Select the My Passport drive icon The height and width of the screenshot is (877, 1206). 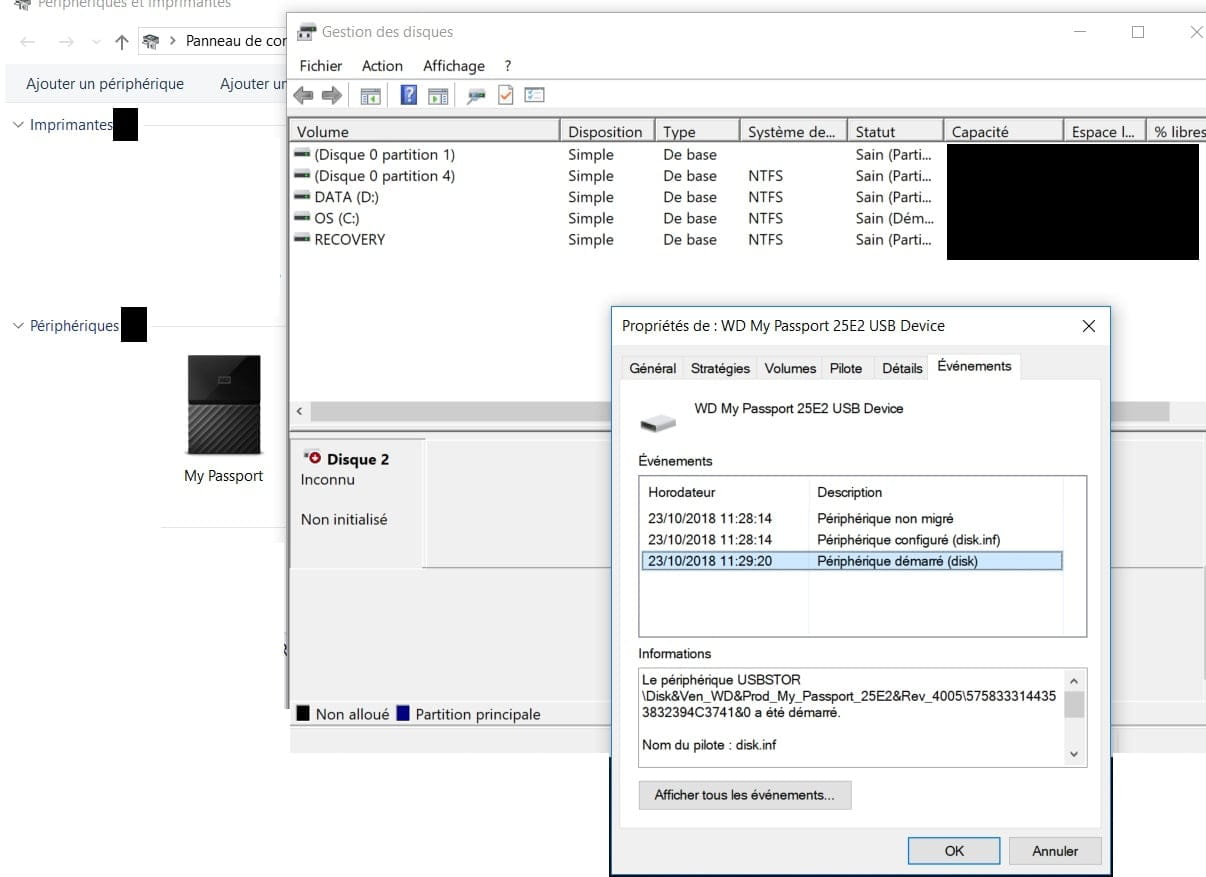coord(224,405)
